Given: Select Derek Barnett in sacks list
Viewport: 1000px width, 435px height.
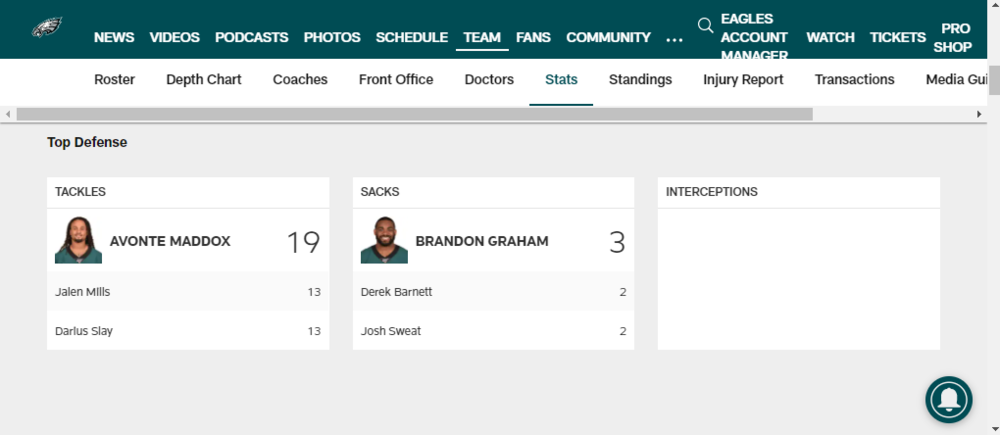Looking at the screenshot, I should [396, 292].
